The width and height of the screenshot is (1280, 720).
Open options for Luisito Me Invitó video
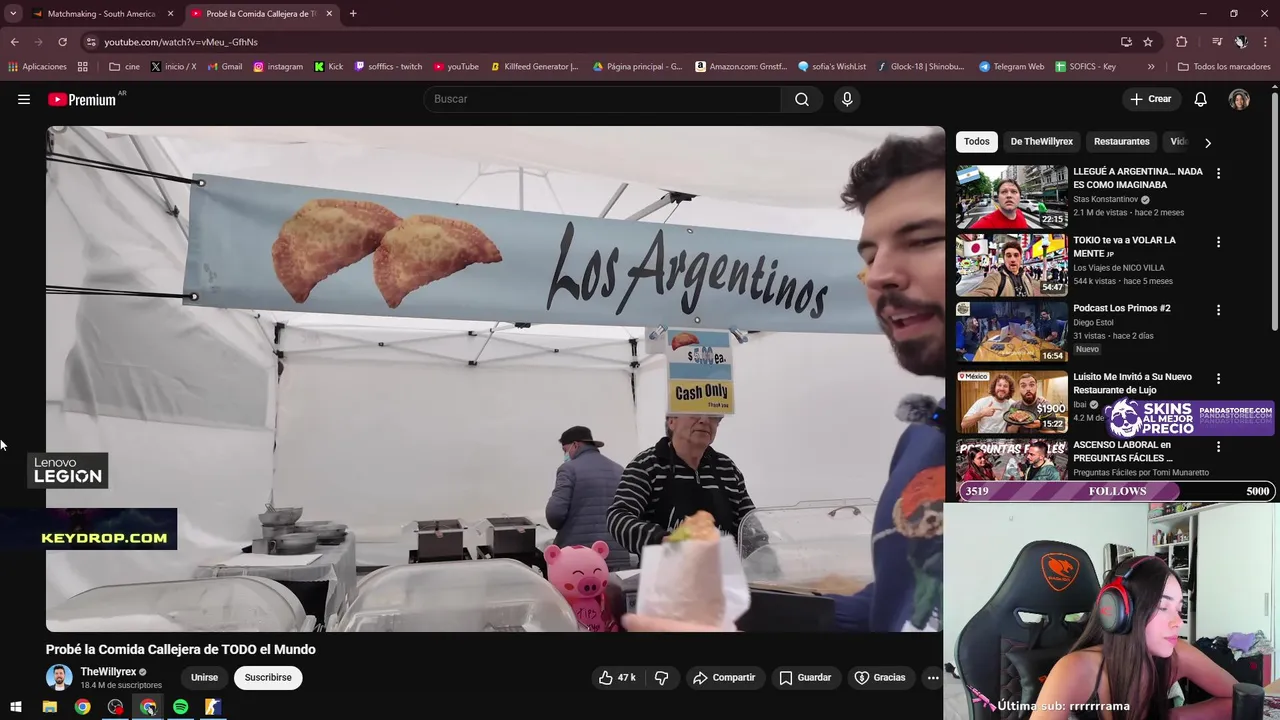1218,379
